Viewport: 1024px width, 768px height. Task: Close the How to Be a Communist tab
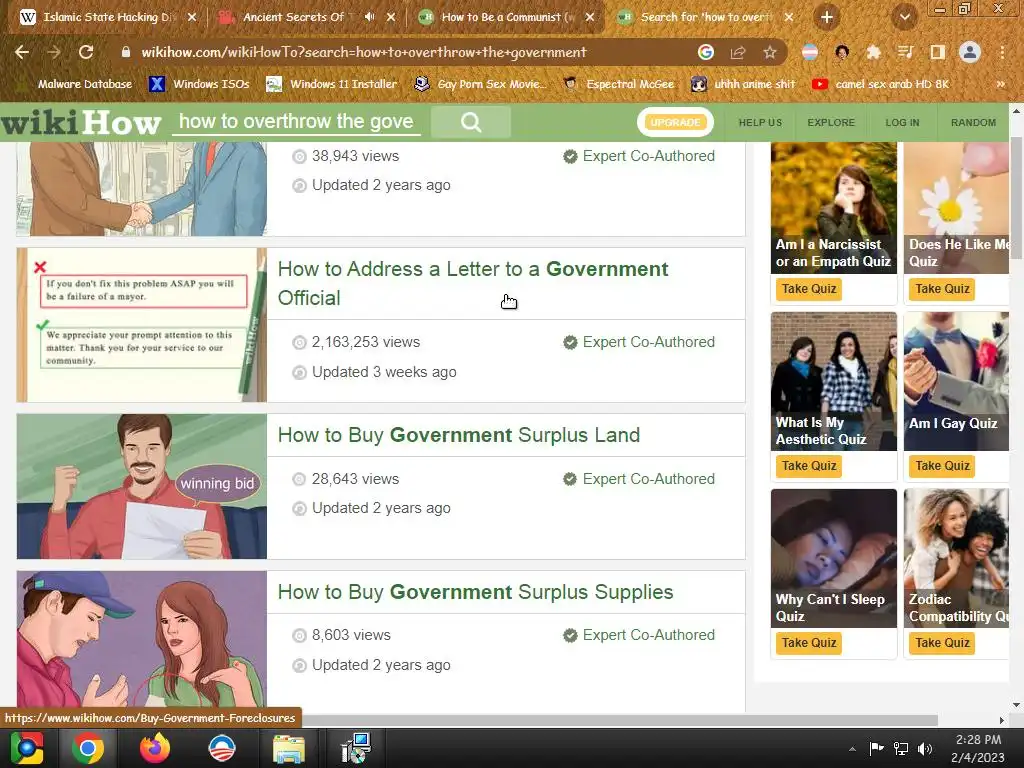(590, 17)
